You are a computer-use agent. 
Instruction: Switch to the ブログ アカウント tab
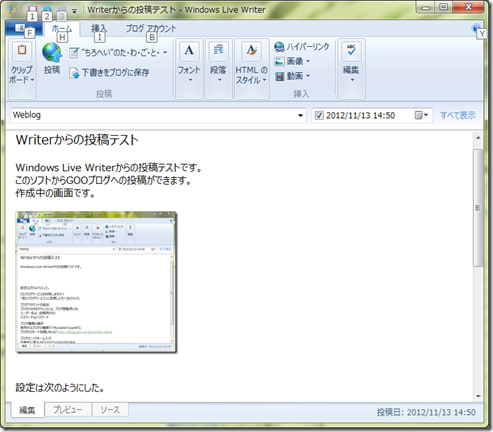pos(151,29)
